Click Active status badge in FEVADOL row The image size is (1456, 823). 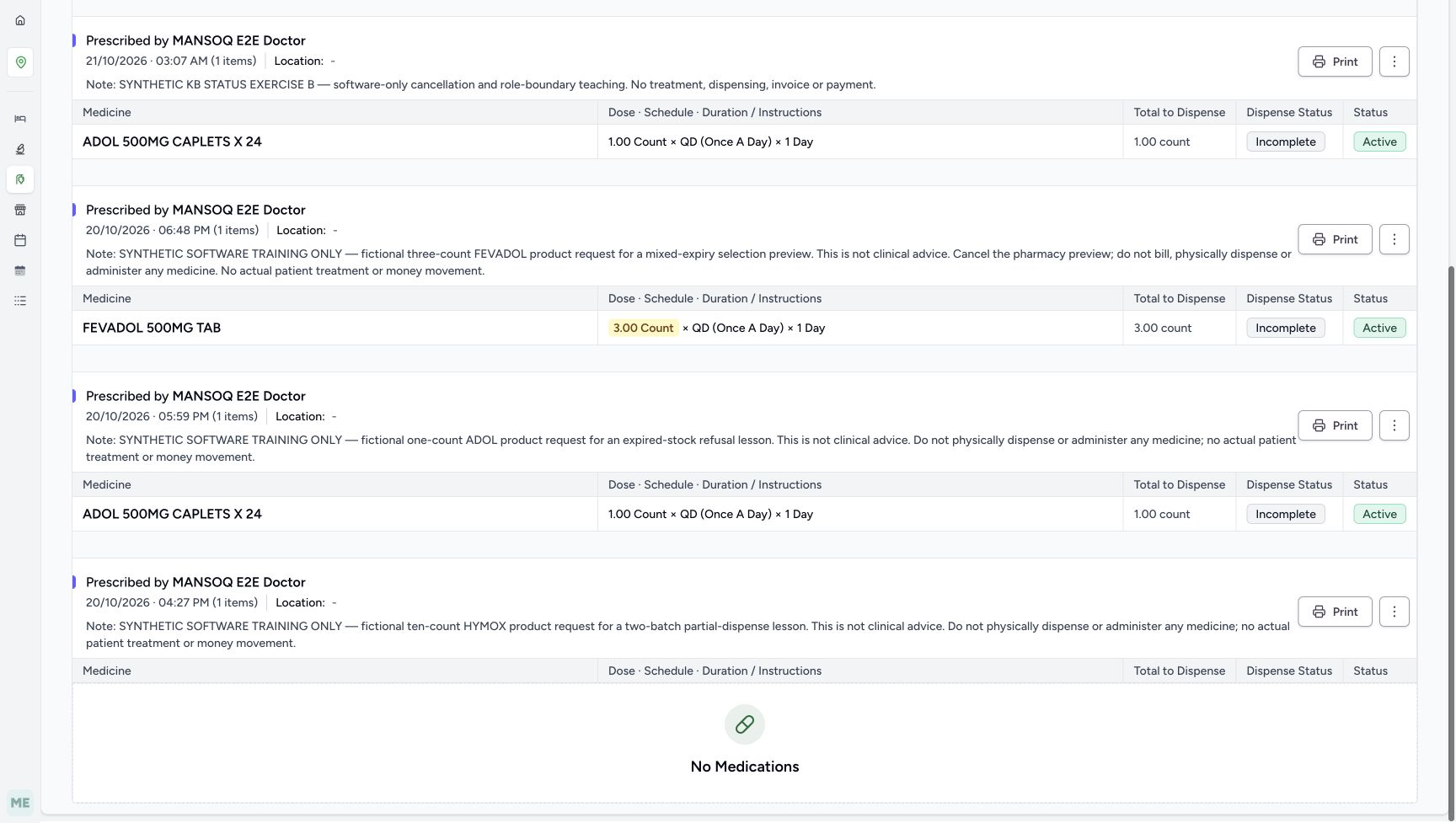click(x=1379, y=328)
